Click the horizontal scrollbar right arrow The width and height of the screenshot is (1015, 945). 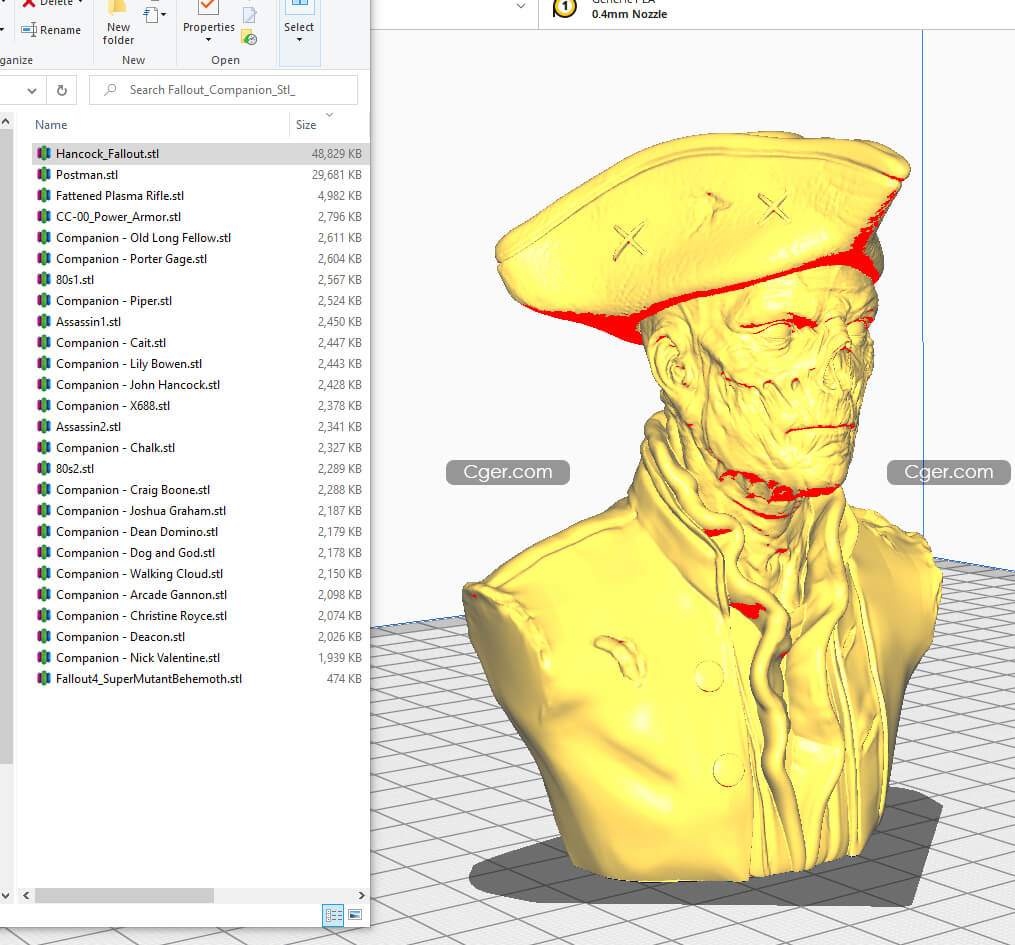[x=361, y=896]
